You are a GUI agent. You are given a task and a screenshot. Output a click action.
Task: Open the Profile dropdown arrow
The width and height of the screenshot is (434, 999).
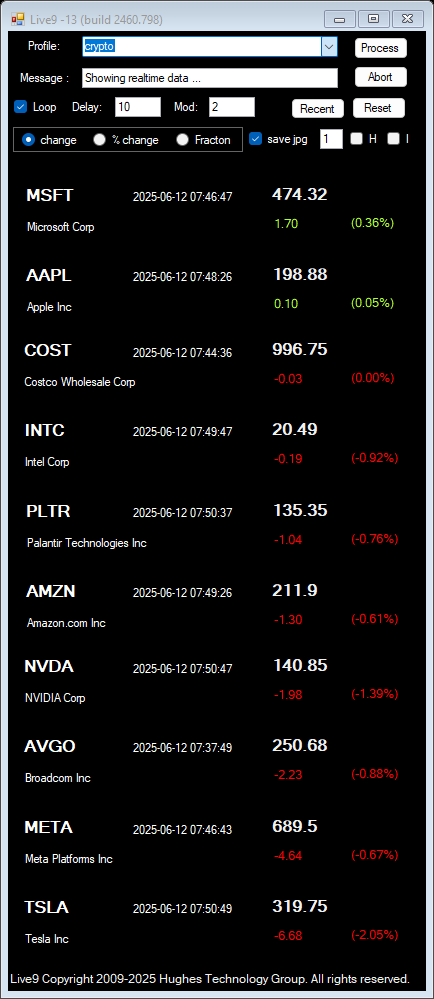[x=329, y=47]
